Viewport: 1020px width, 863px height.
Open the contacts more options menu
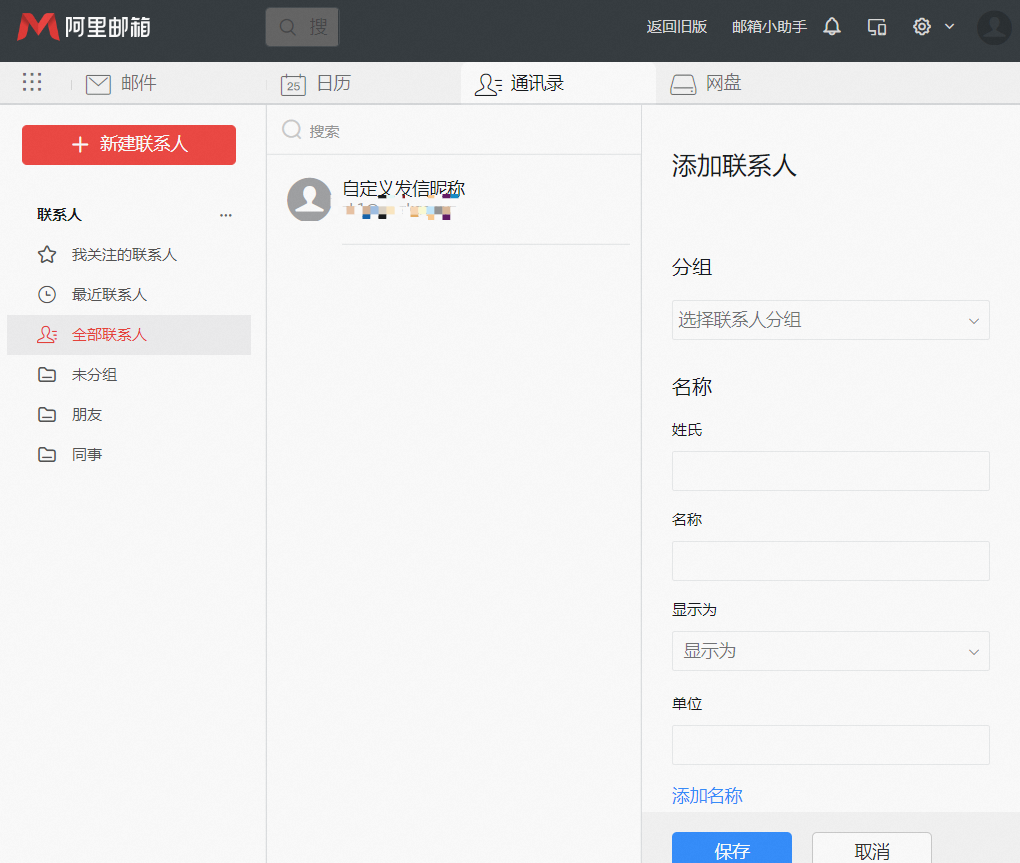pyautogui.click(x=225, y=214)
